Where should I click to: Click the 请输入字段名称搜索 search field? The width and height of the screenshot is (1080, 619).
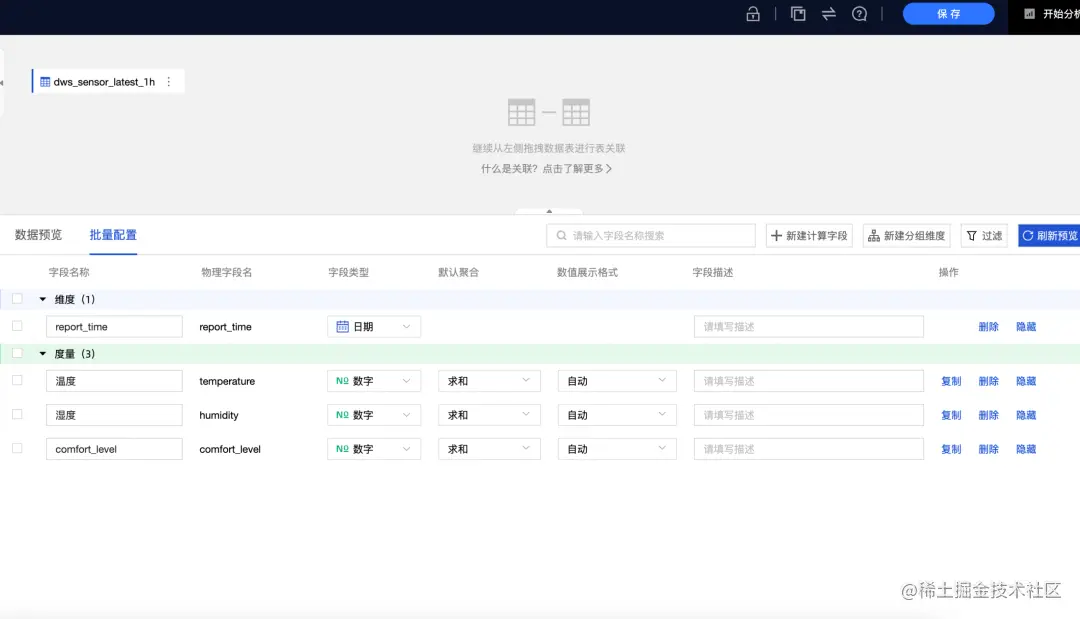[650, 235]
